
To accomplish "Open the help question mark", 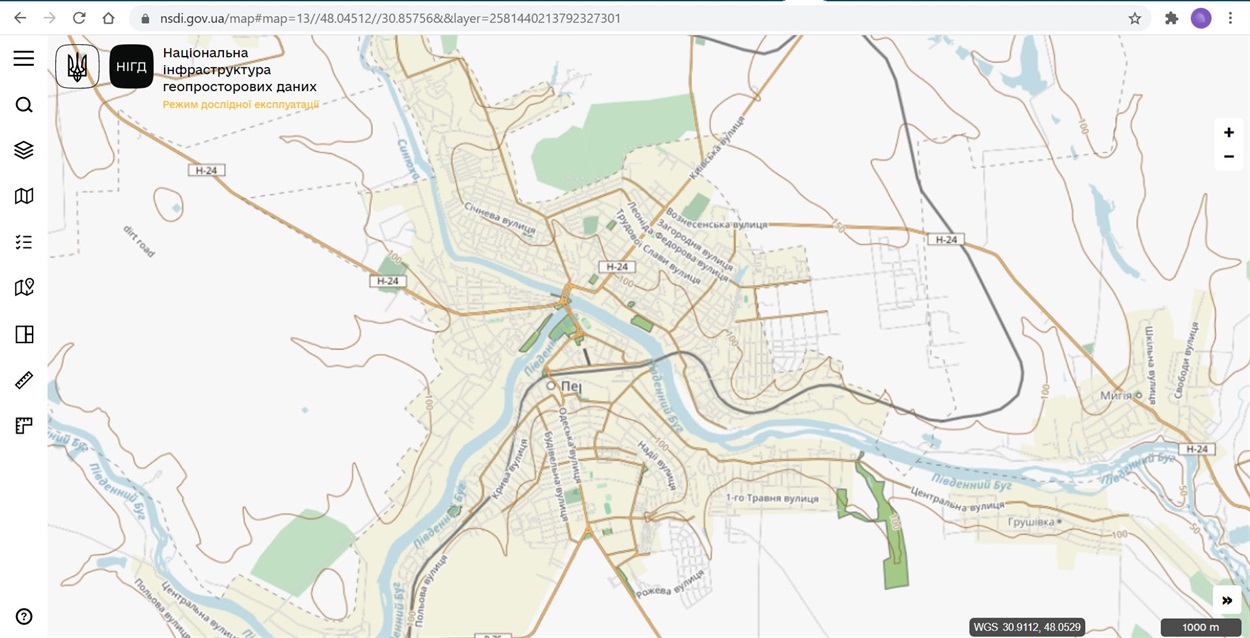I will pyautogui.click(x=24, y=616).
